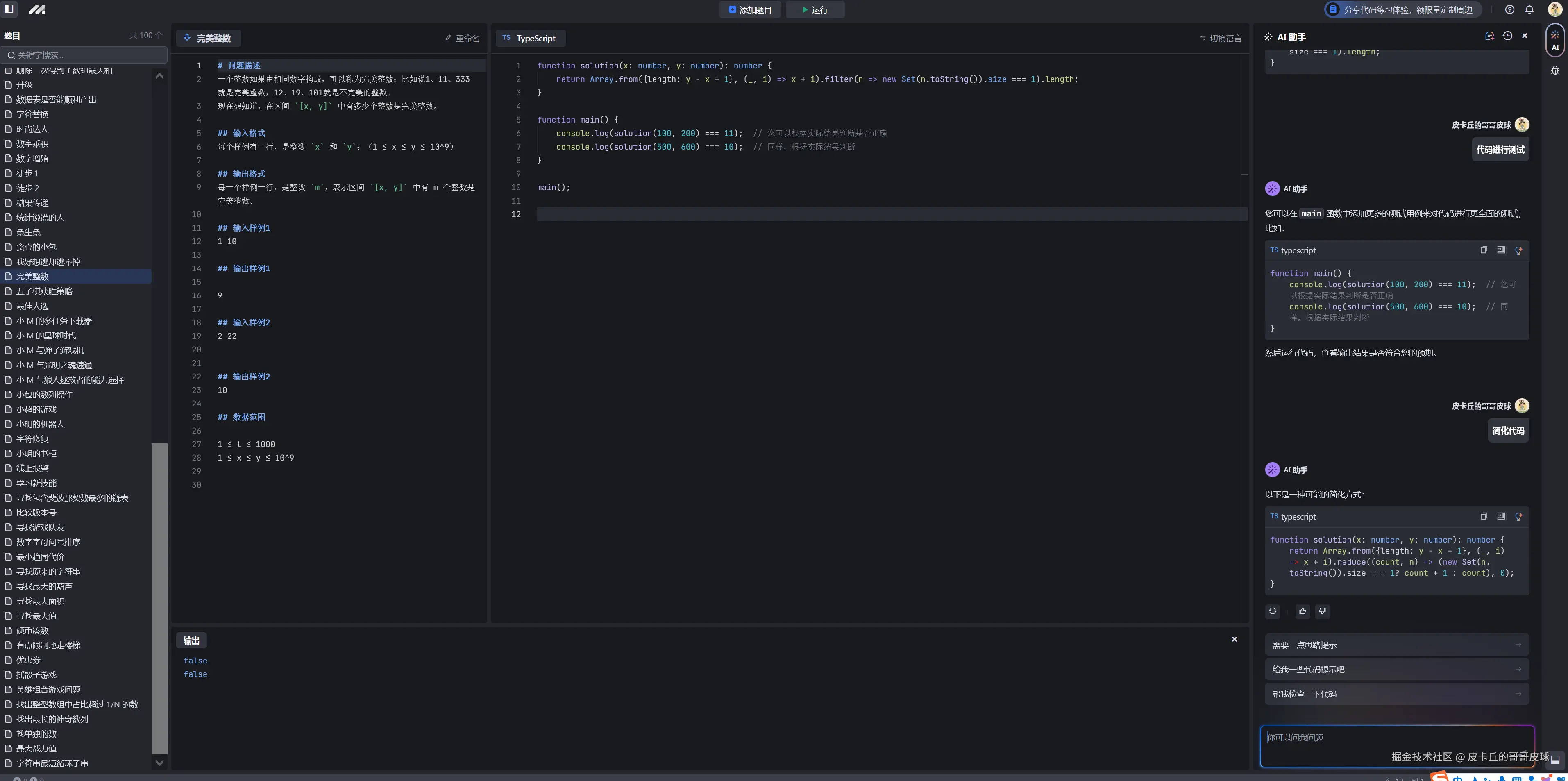
Task: Insert simplified code block into editor
Action: click(1501, 516)
